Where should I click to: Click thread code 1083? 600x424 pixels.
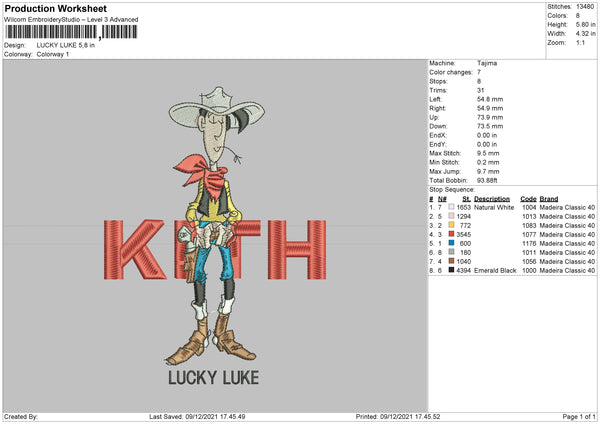click(529, 225)
